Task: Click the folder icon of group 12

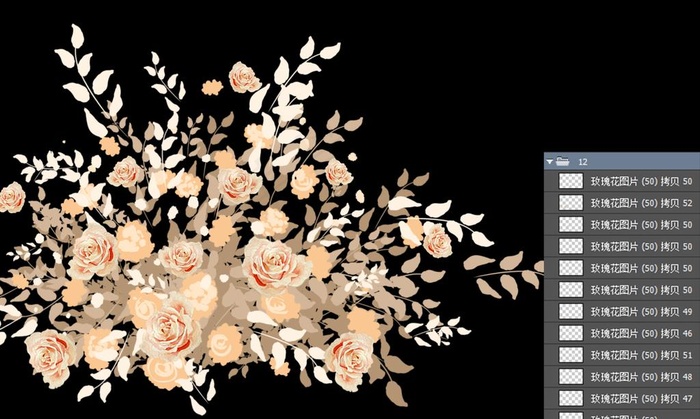Action: click(562, 160)
